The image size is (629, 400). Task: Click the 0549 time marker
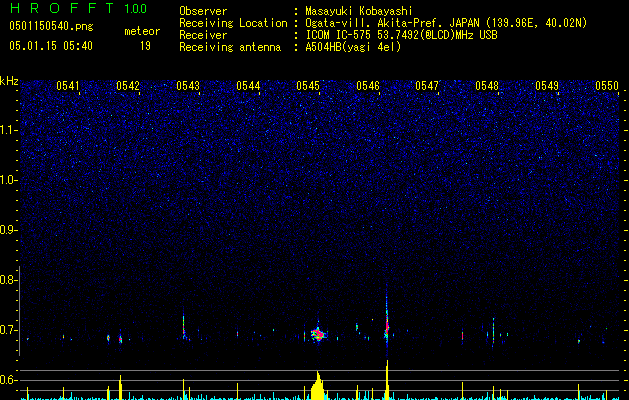click(547, 85)
